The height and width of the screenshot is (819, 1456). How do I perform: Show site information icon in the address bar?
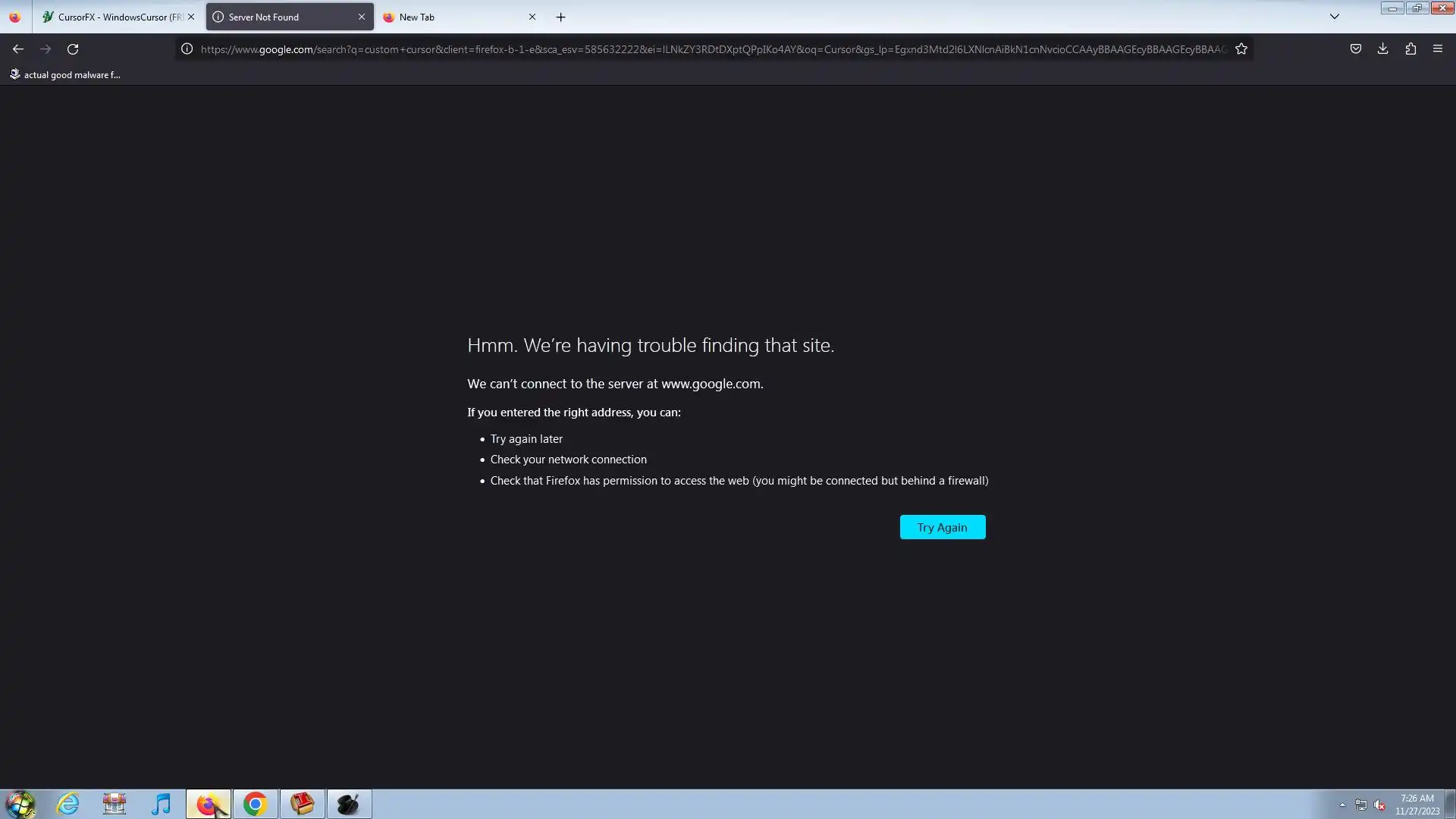click(x=187, y=49)
